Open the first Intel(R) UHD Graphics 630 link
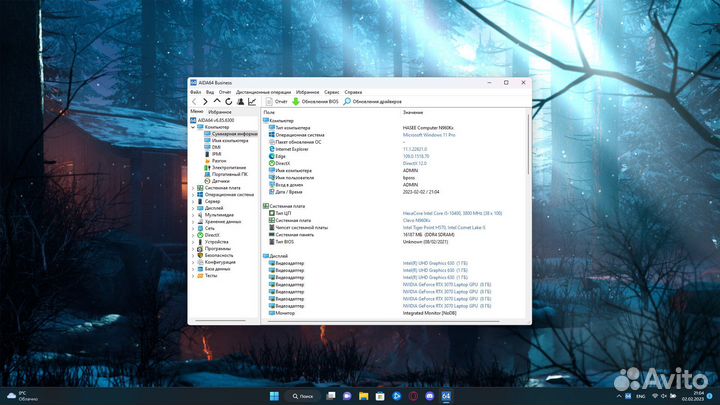Image resolution: width=720 pixels, height=405 pixels. coord(435,264)
